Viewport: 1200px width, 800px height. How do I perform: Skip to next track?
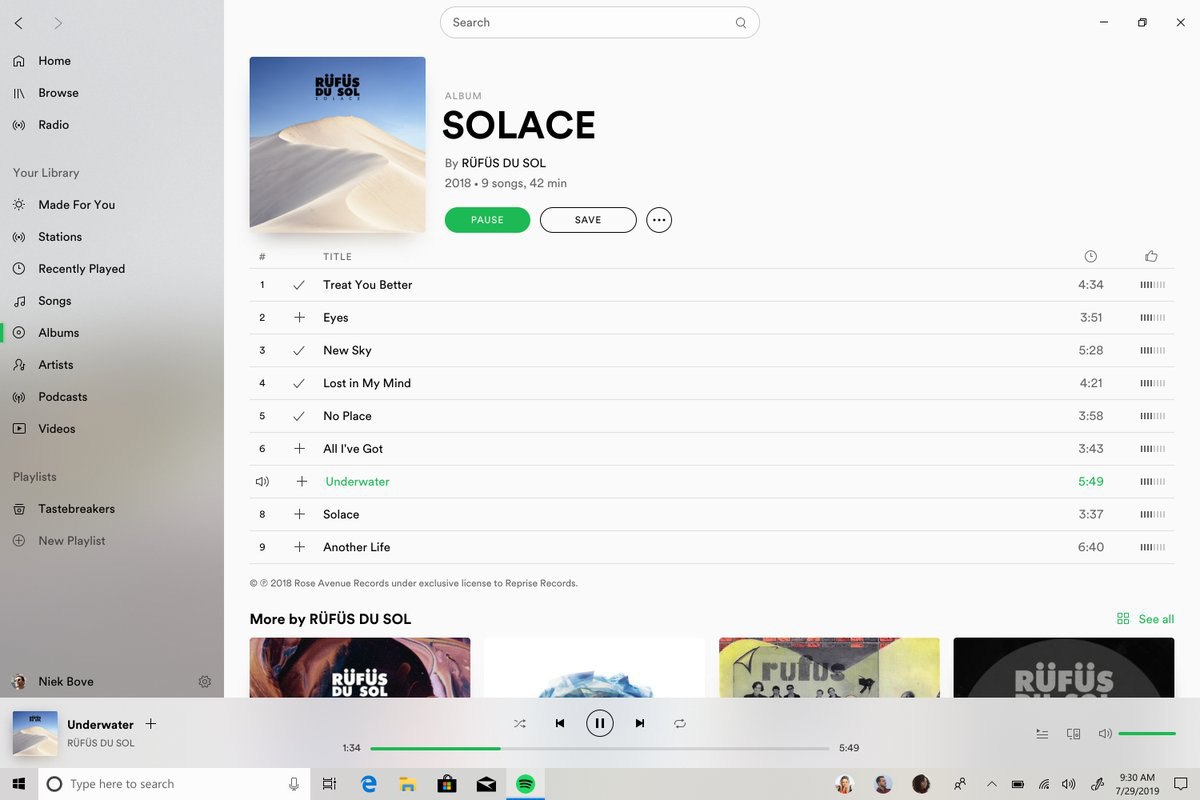click(x=640, y=723)
